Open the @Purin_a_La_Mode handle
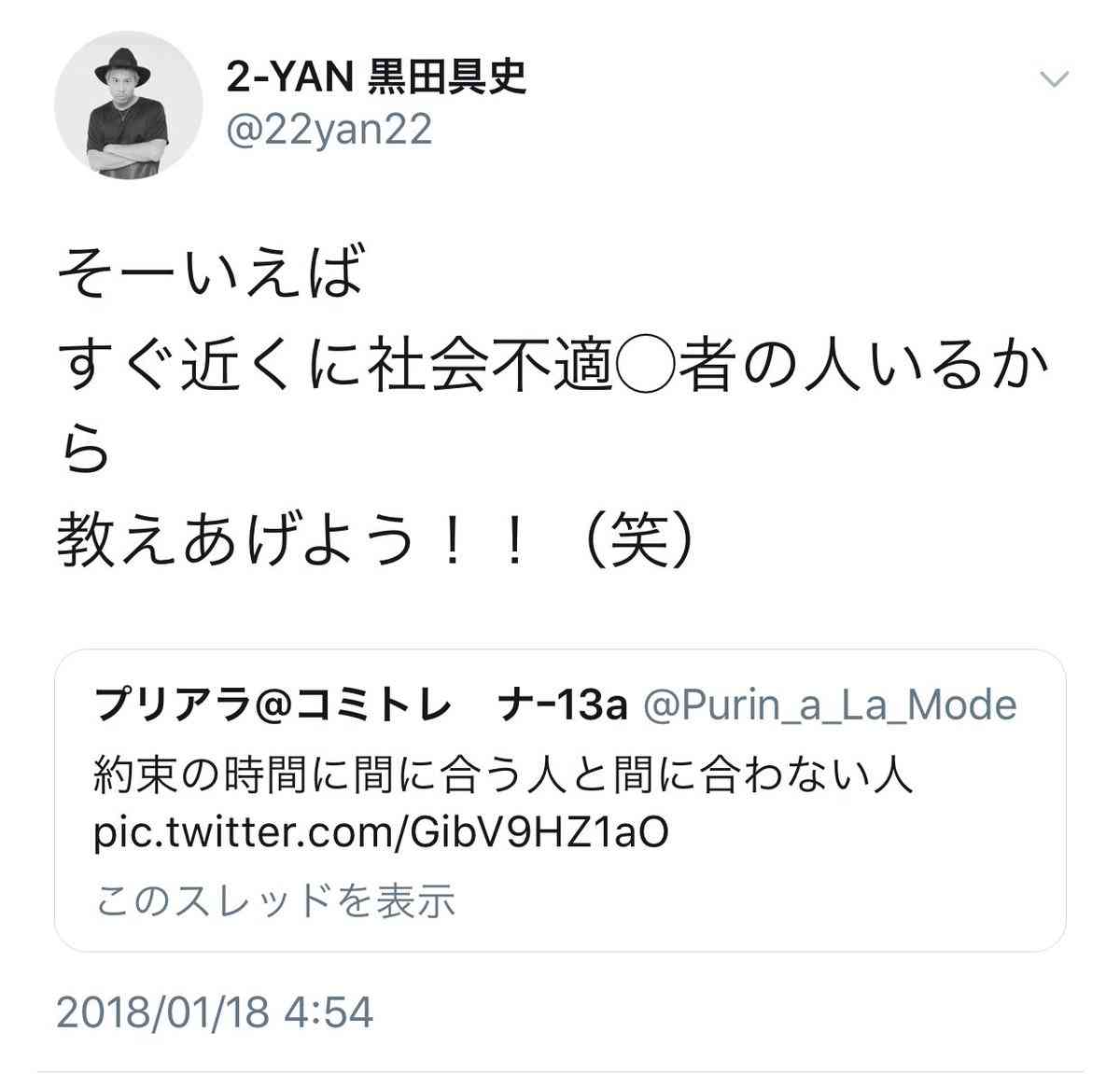 click(x=831, y=706)
